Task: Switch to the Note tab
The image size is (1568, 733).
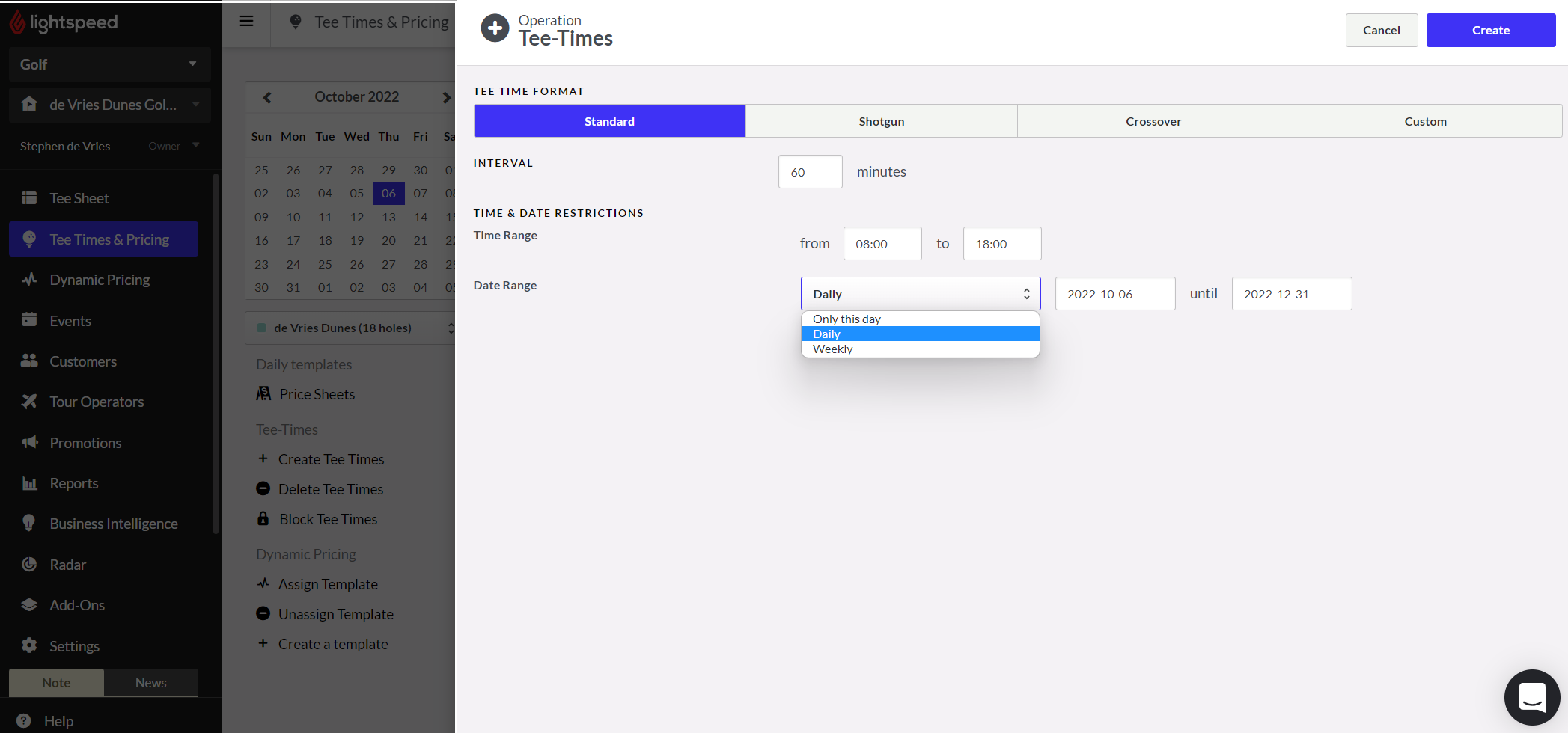Action: click(56, 683)
